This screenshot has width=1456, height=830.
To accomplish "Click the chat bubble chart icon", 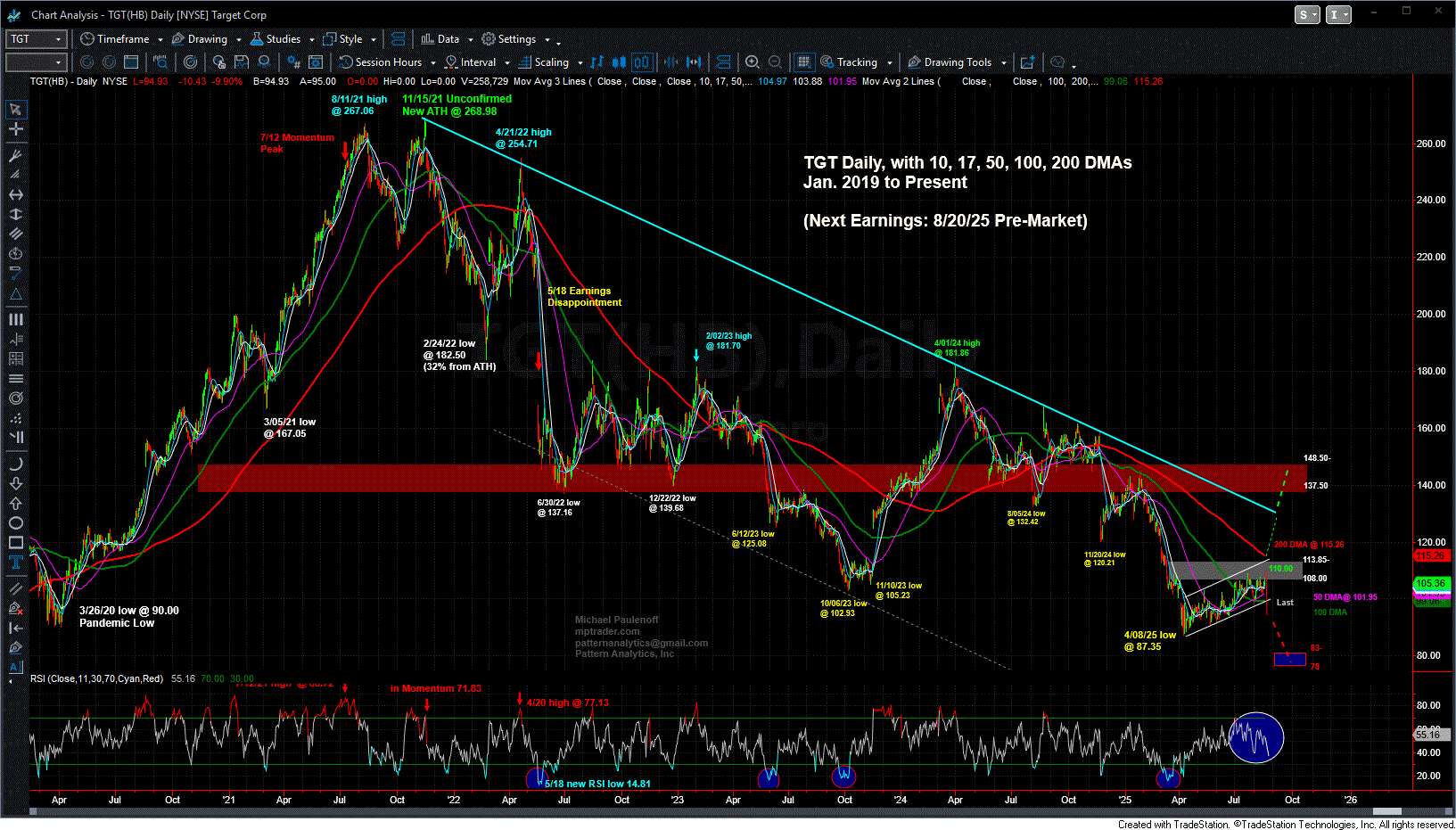I will (x=1057, y=62).
